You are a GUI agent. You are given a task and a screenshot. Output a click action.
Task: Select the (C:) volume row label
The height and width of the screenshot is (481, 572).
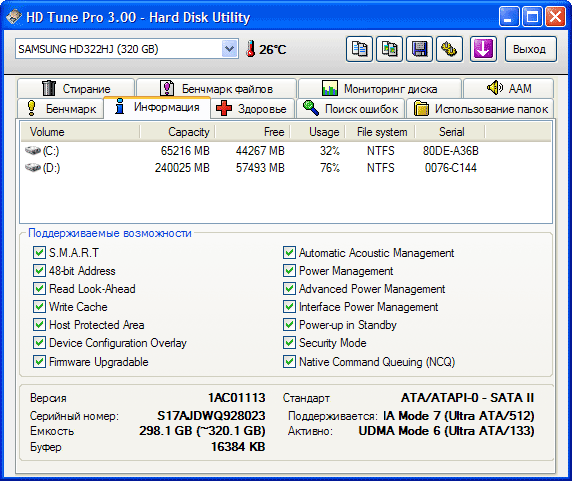[x=51, y=151]
